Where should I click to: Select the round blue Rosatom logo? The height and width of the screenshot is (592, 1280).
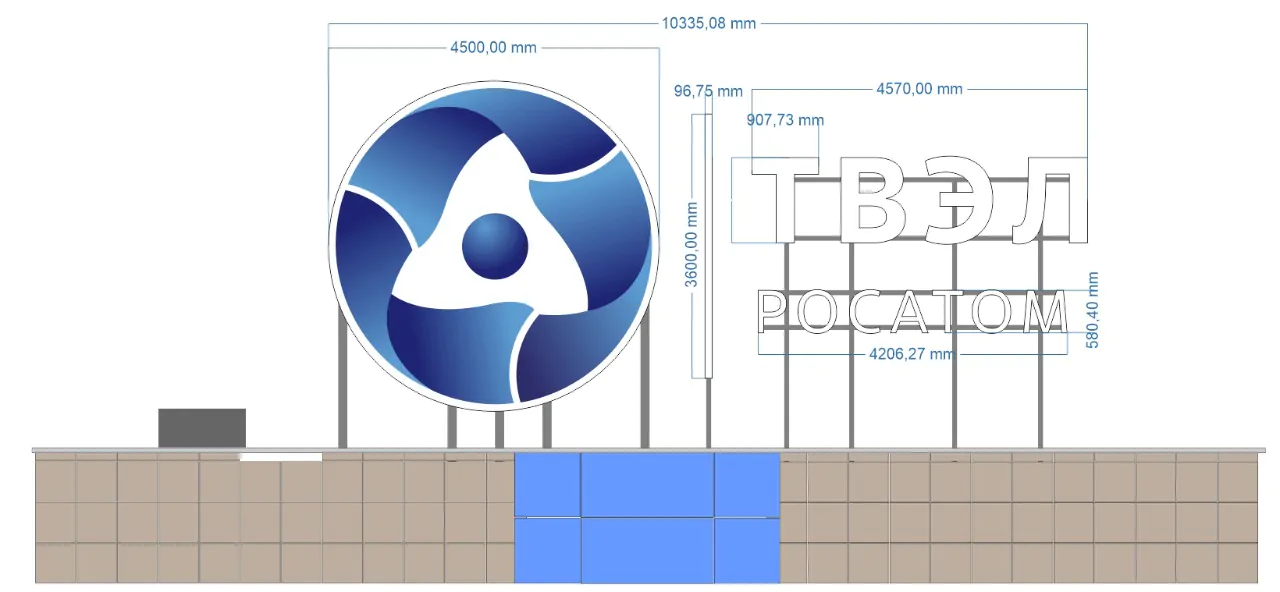[x=494, y=245]
